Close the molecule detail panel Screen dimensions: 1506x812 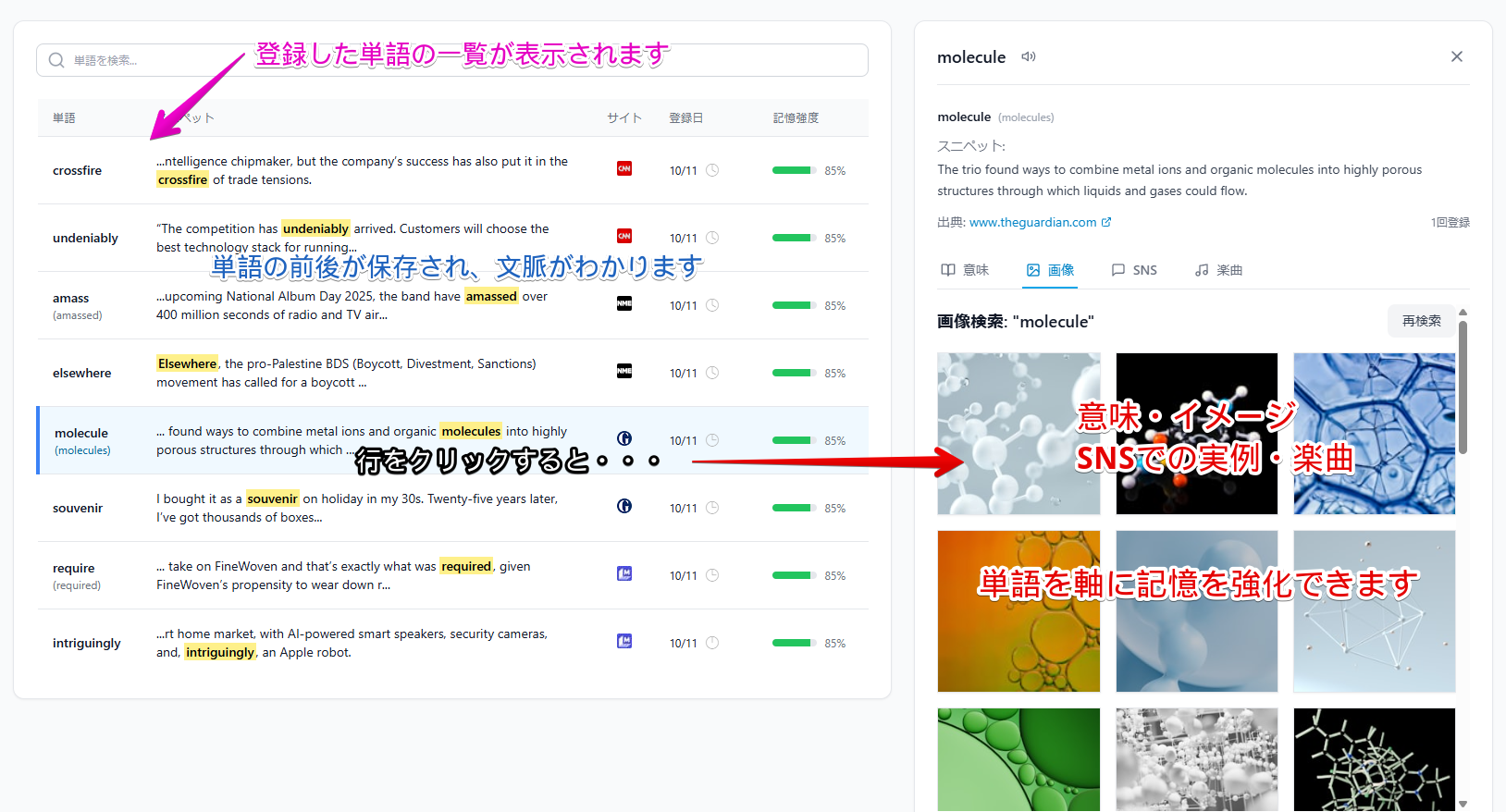coord(1456,57)
